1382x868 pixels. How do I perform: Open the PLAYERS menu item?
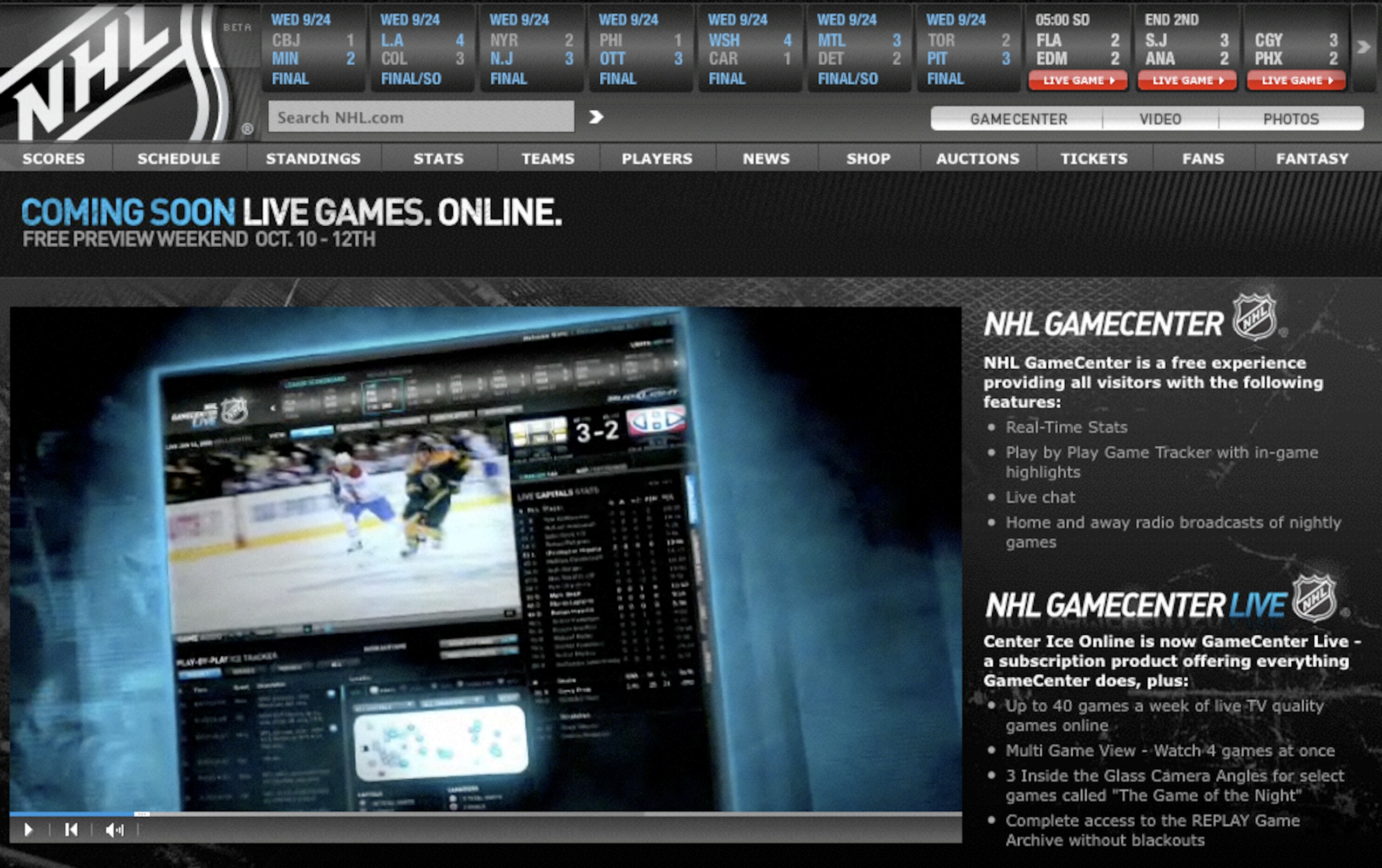[657, 158]
